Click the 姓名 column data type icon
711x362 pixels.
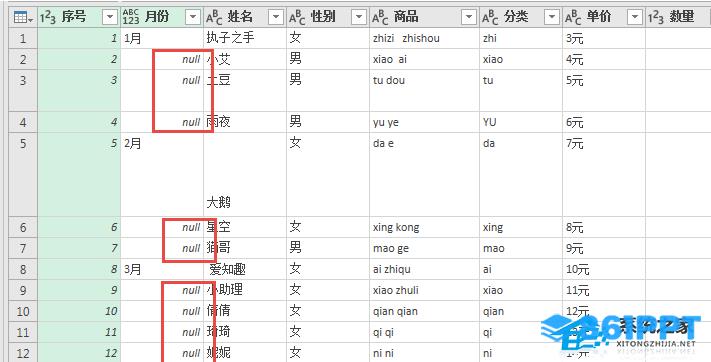pos(214,17)
